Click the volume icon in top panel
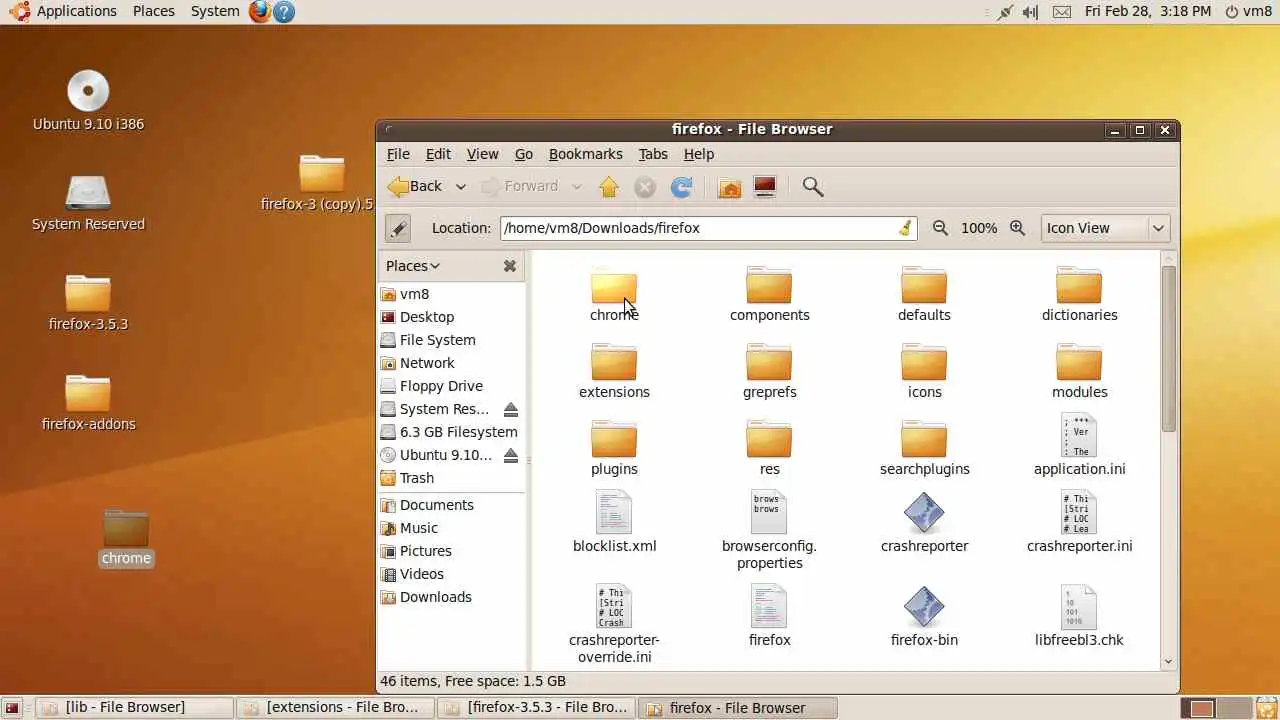The image size is (1280, 720). click(x=1030, y=12)
